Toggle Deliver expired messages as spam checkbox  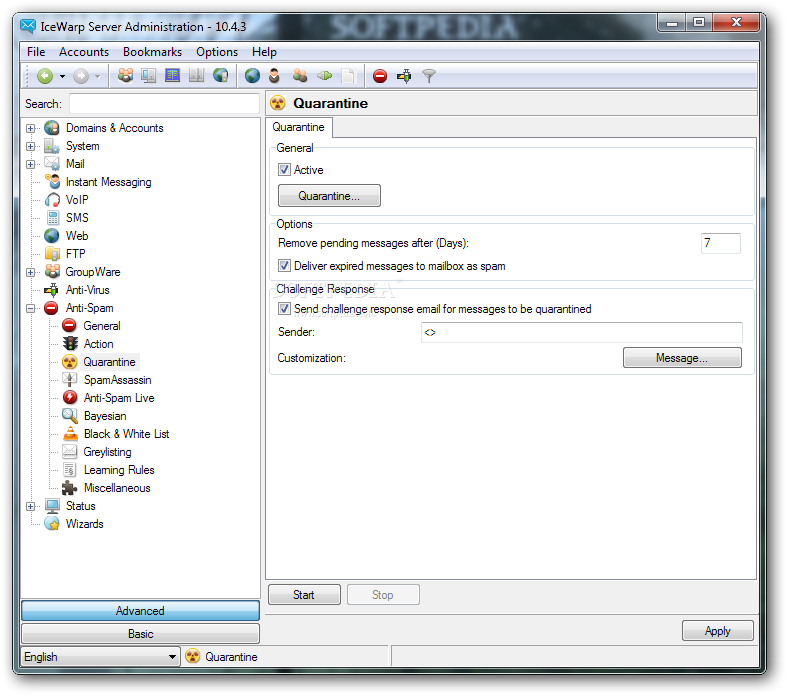(x=285, y=265)
